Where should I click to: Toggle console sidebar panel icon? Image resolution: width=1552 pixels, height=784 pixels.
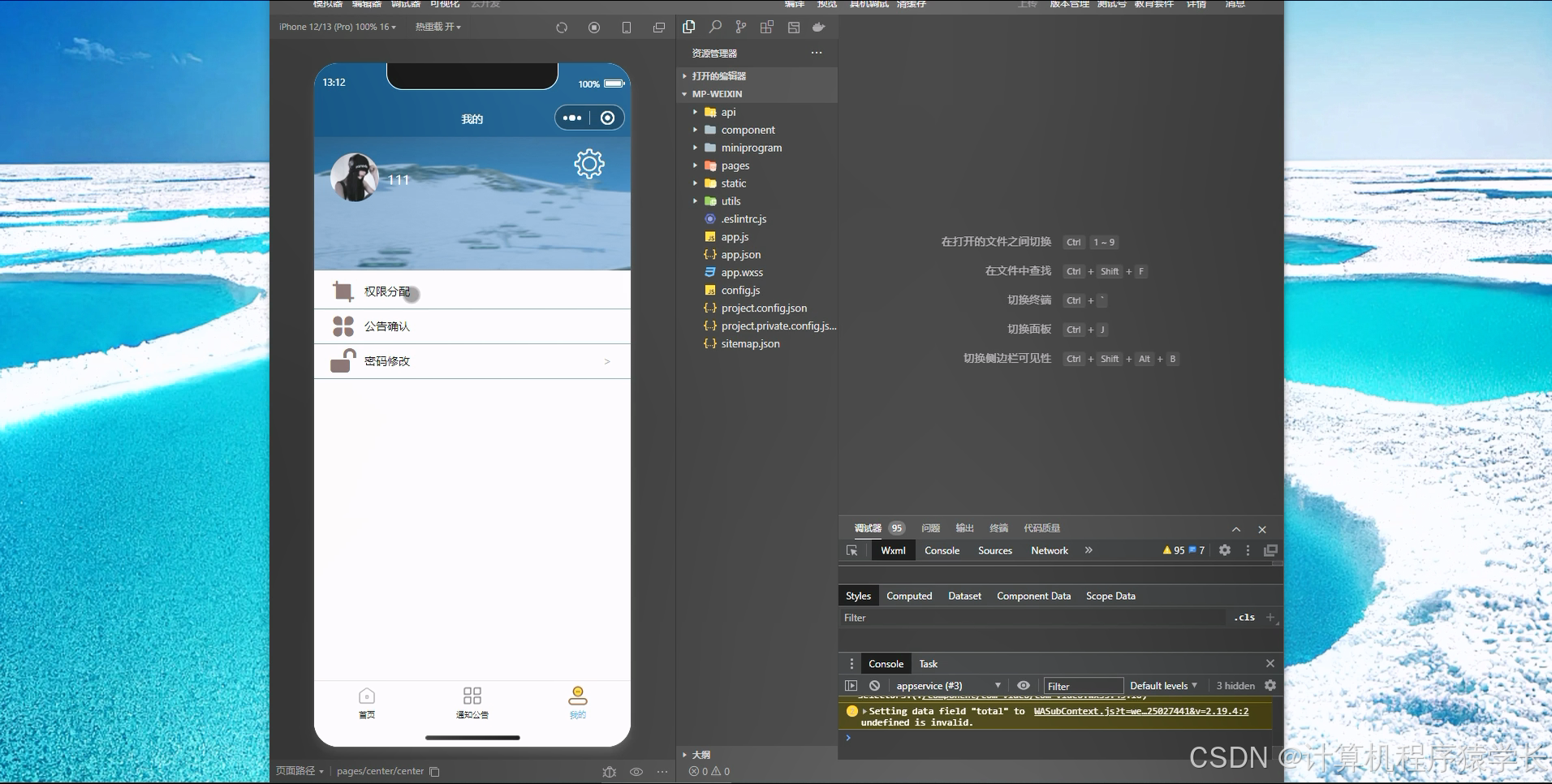(x=851, y=686)
